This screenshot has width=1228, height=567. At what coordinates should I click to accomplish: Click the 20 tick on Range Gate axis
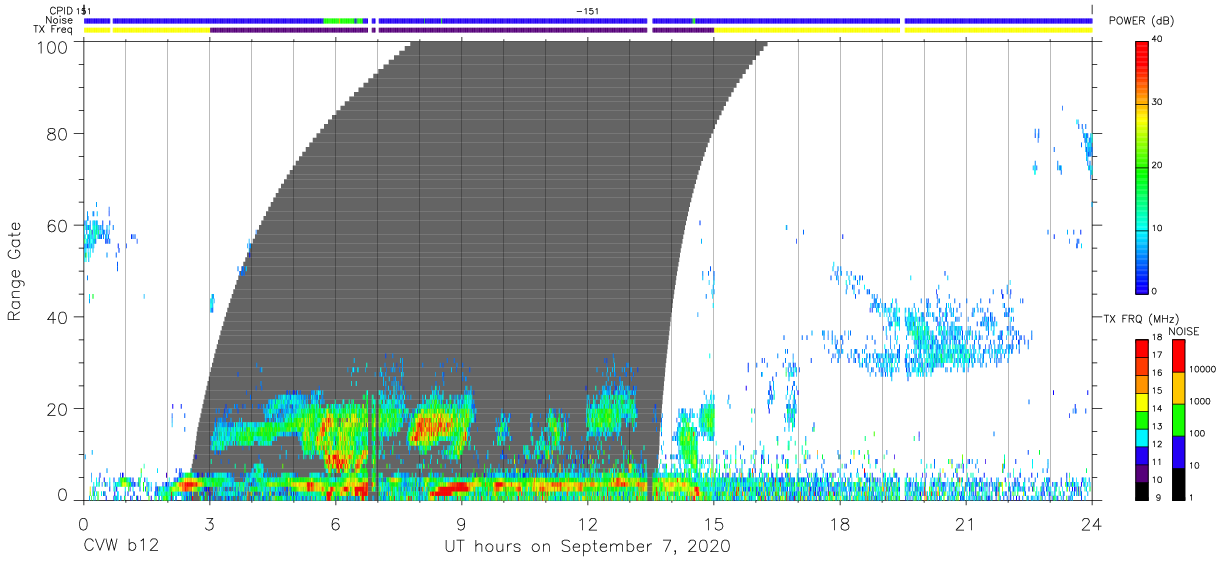tap(59, 409)
